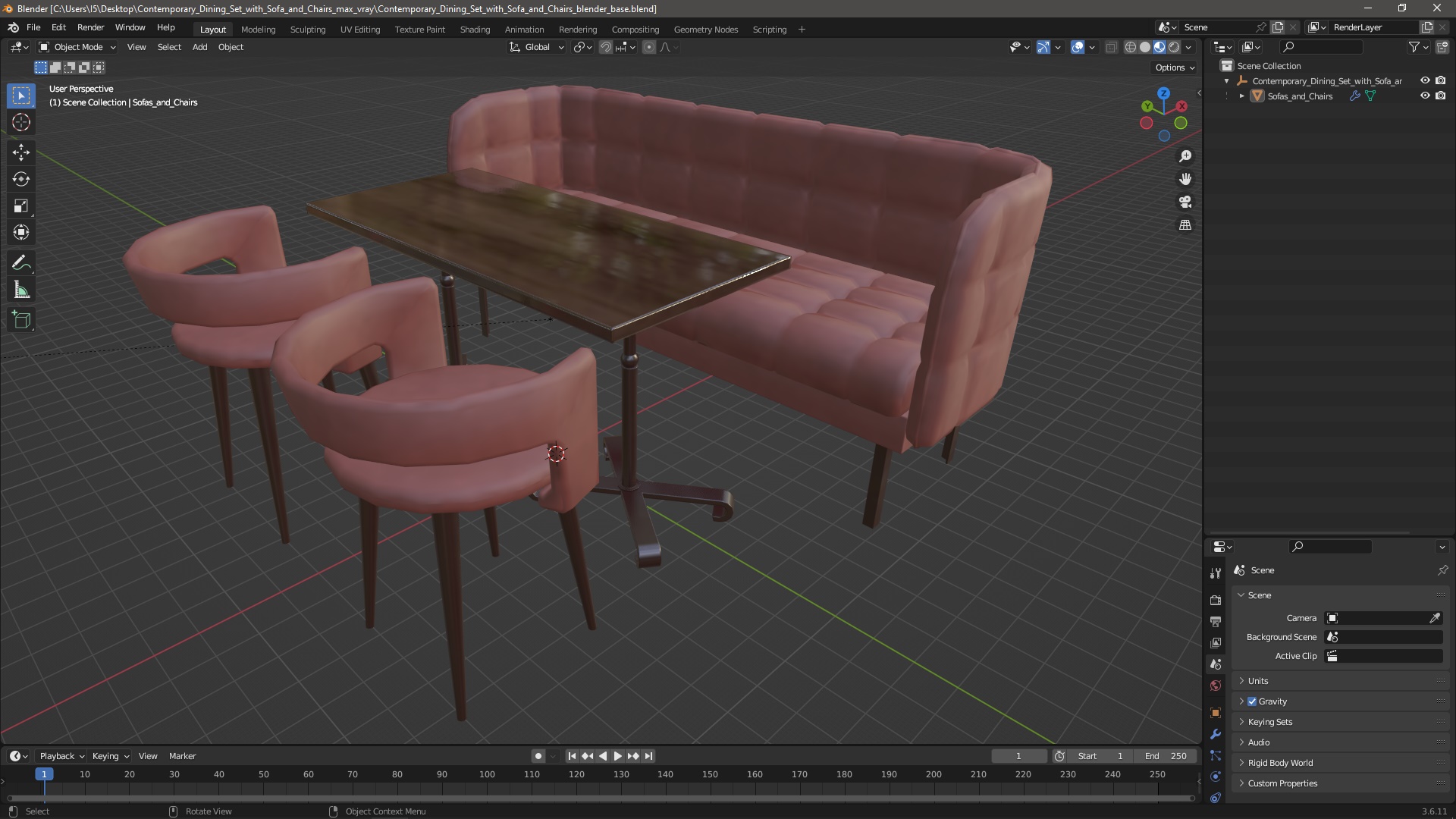Select the Cursor tool in the toolbar

21,122
